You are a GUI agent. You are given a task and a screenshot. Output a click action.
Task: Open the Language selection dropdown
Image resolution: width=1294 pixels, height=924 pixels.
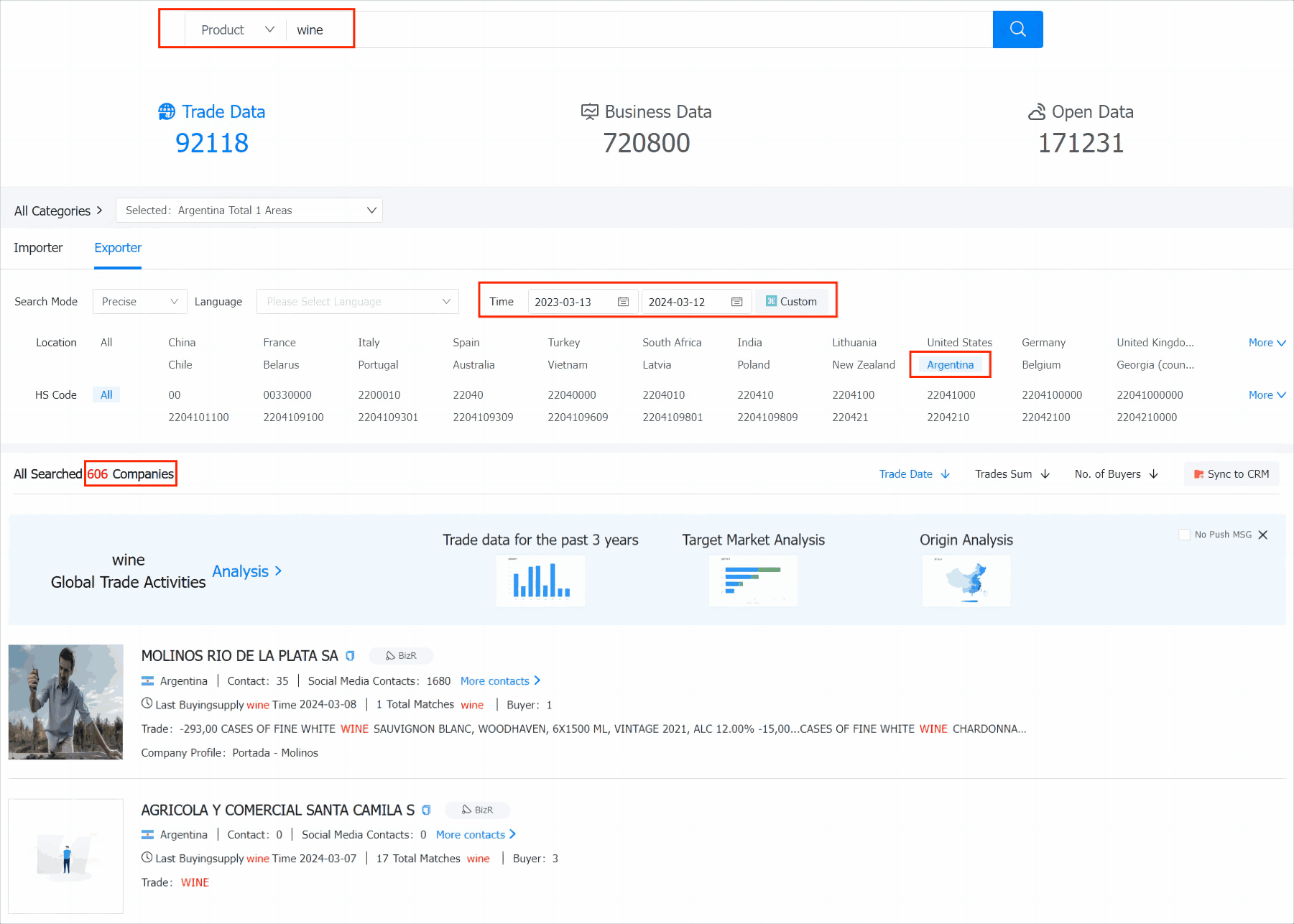(x=357, y=302)
